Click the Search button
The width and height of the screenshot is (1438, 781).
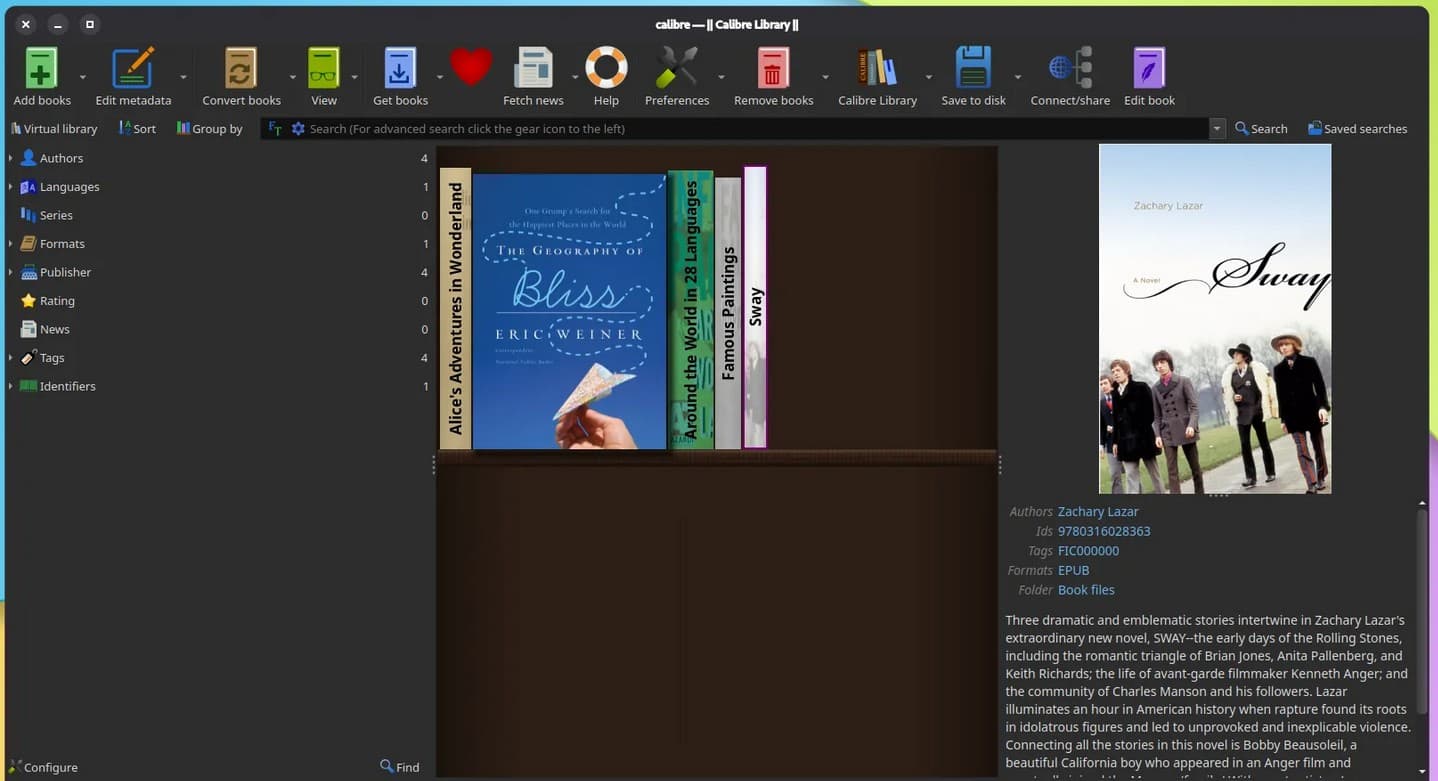(x=1261, y=129)
